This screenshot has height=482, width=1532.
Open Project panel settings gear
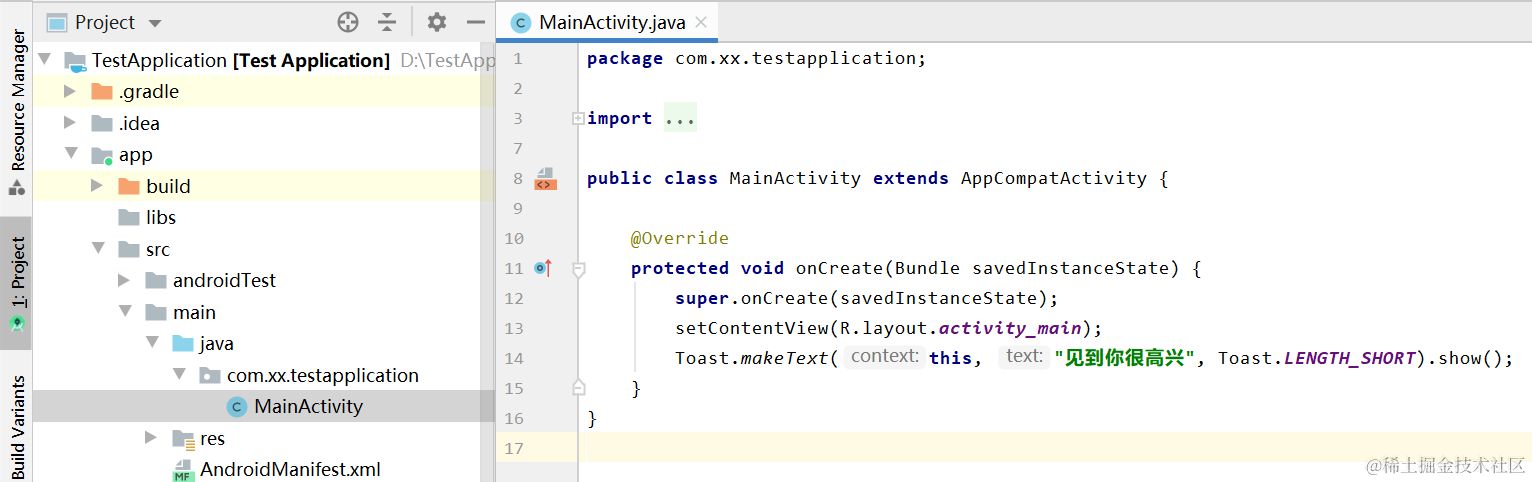(x=437, y=22)
